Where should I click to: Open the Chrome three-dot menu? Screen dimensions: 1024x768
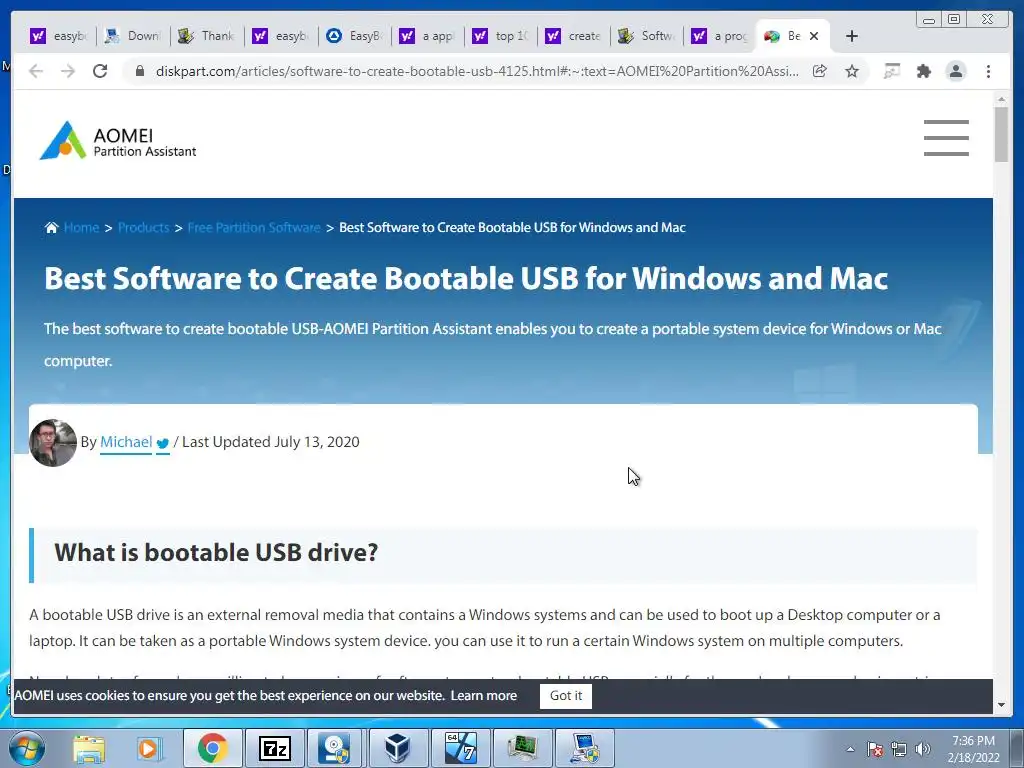[988, 71]
